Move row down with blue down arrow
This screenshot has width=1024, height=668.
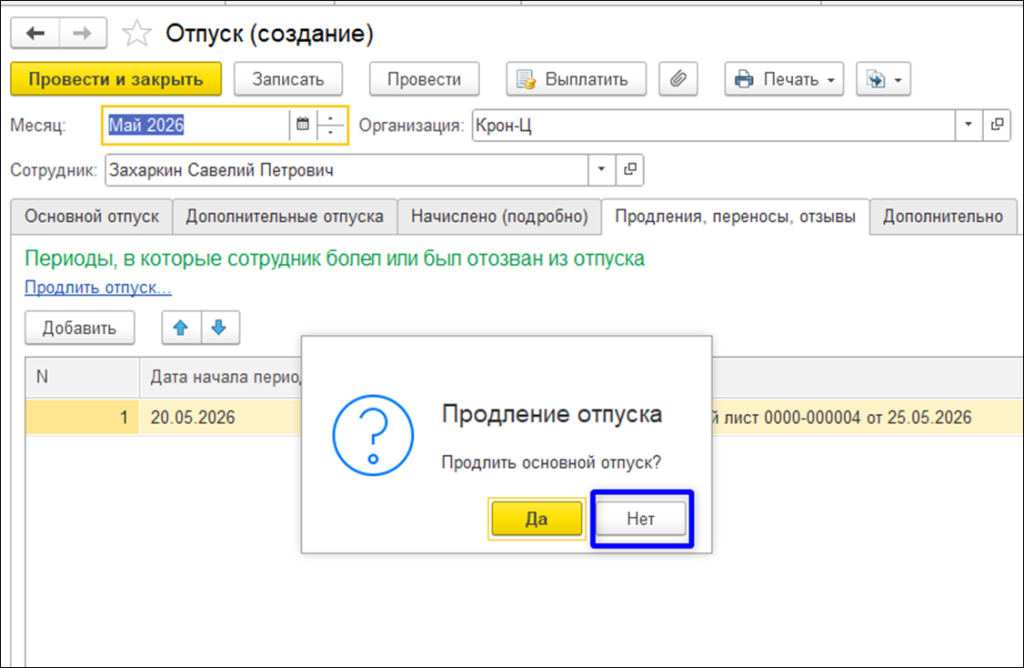[x=219, y=328]
